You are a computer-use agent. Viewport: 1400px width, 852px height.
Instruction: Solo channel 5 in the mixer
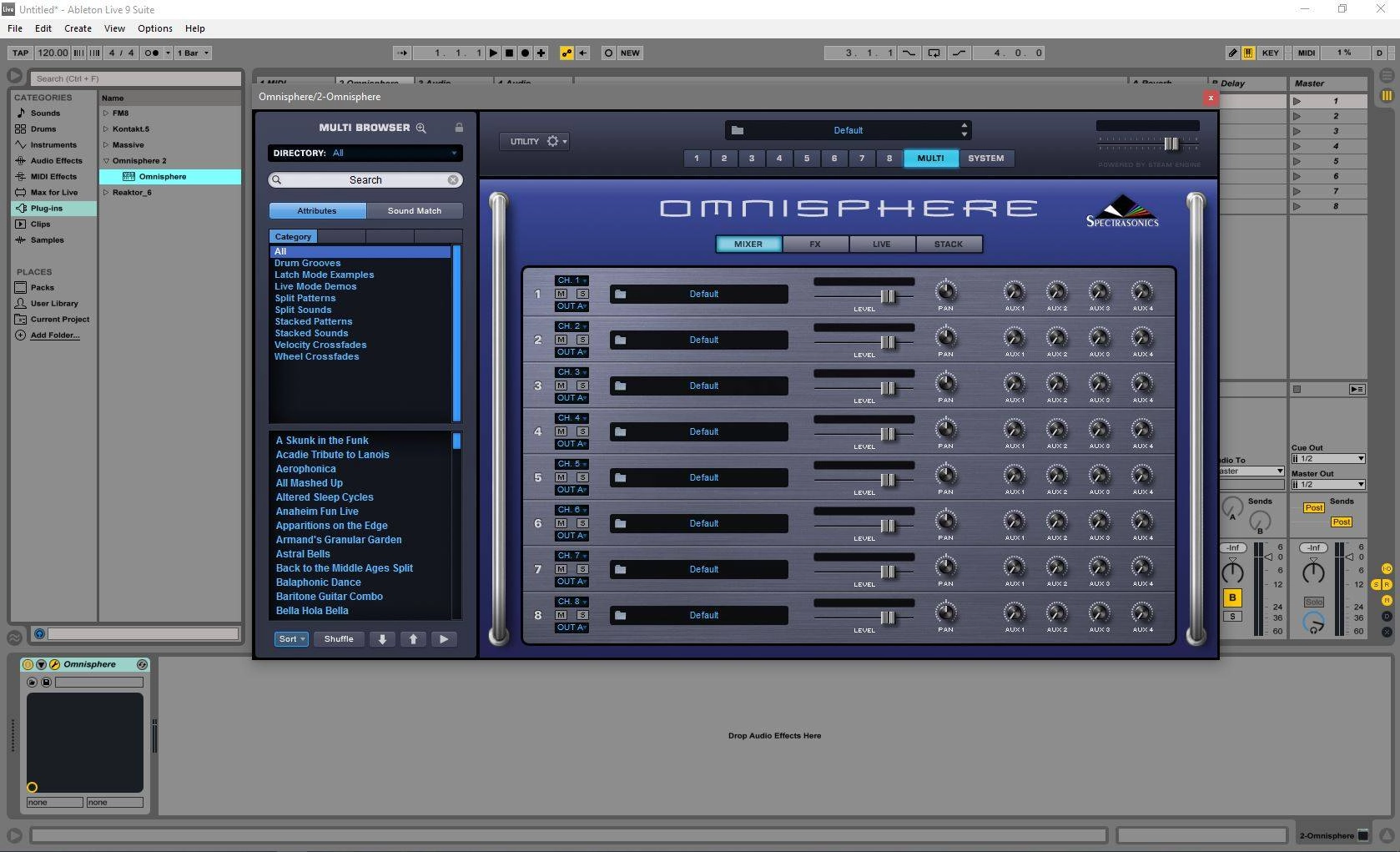point(582,477)
